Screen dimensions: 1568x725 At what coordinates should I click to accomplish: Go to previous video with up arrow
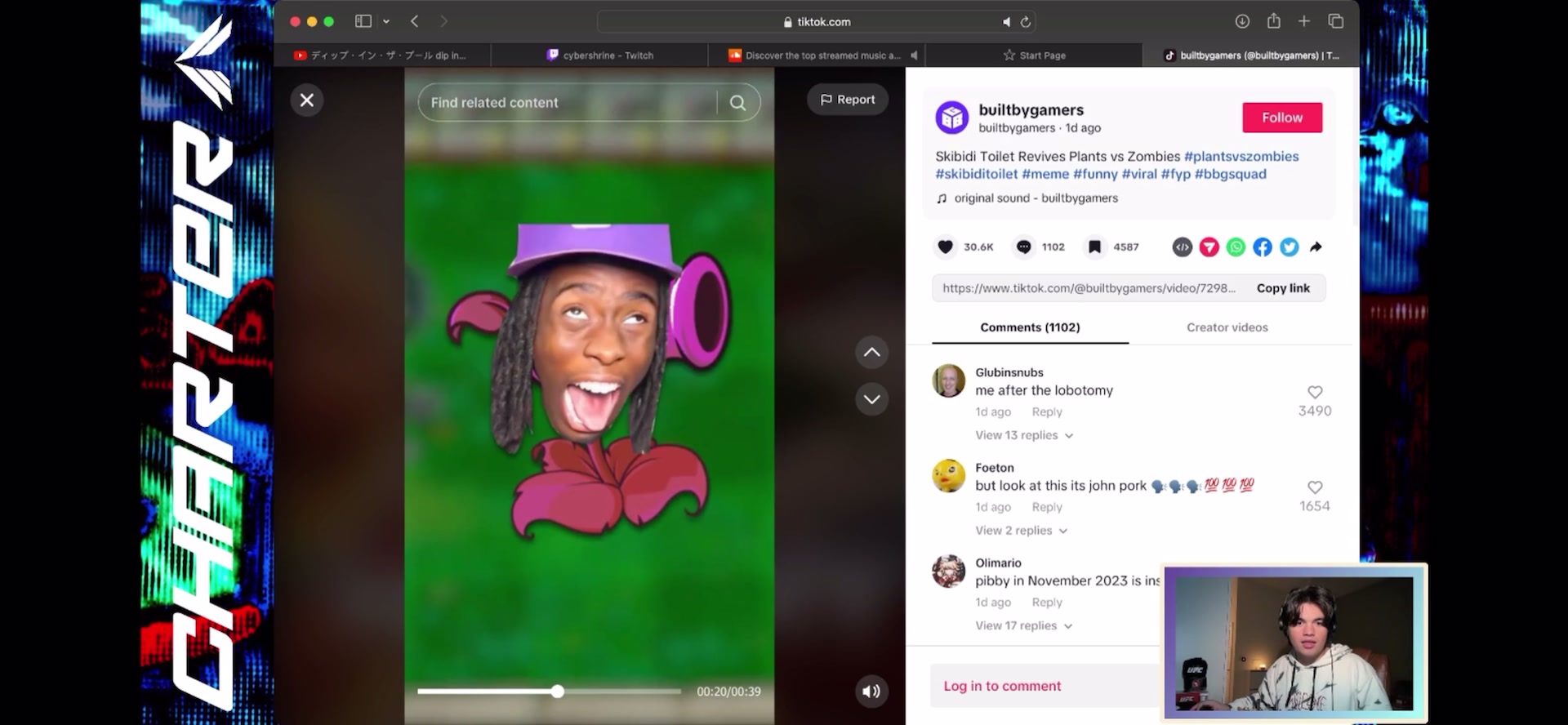[872, 352]
